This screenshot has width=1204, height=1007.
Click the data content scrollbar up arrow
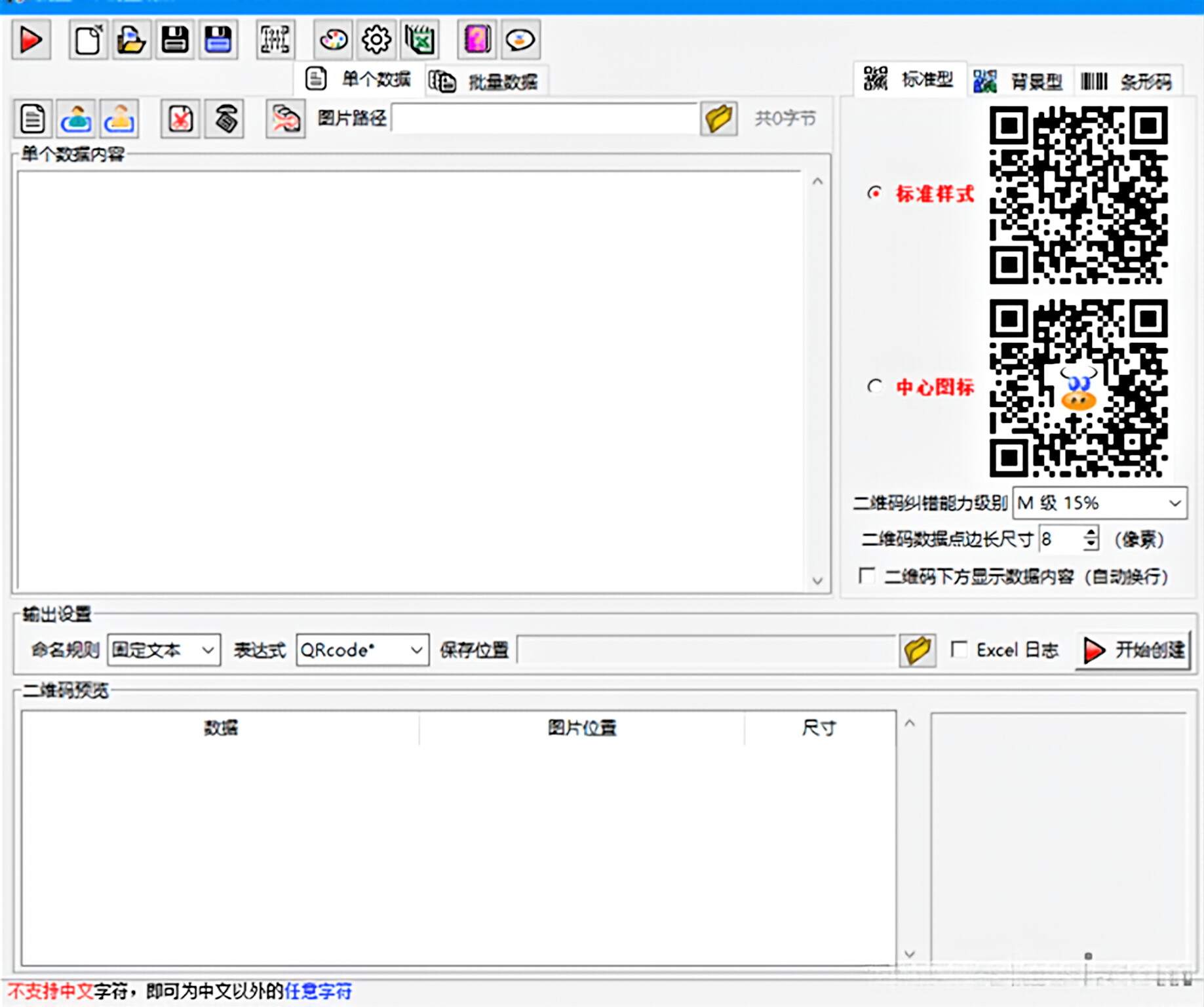tap(817, 182)
